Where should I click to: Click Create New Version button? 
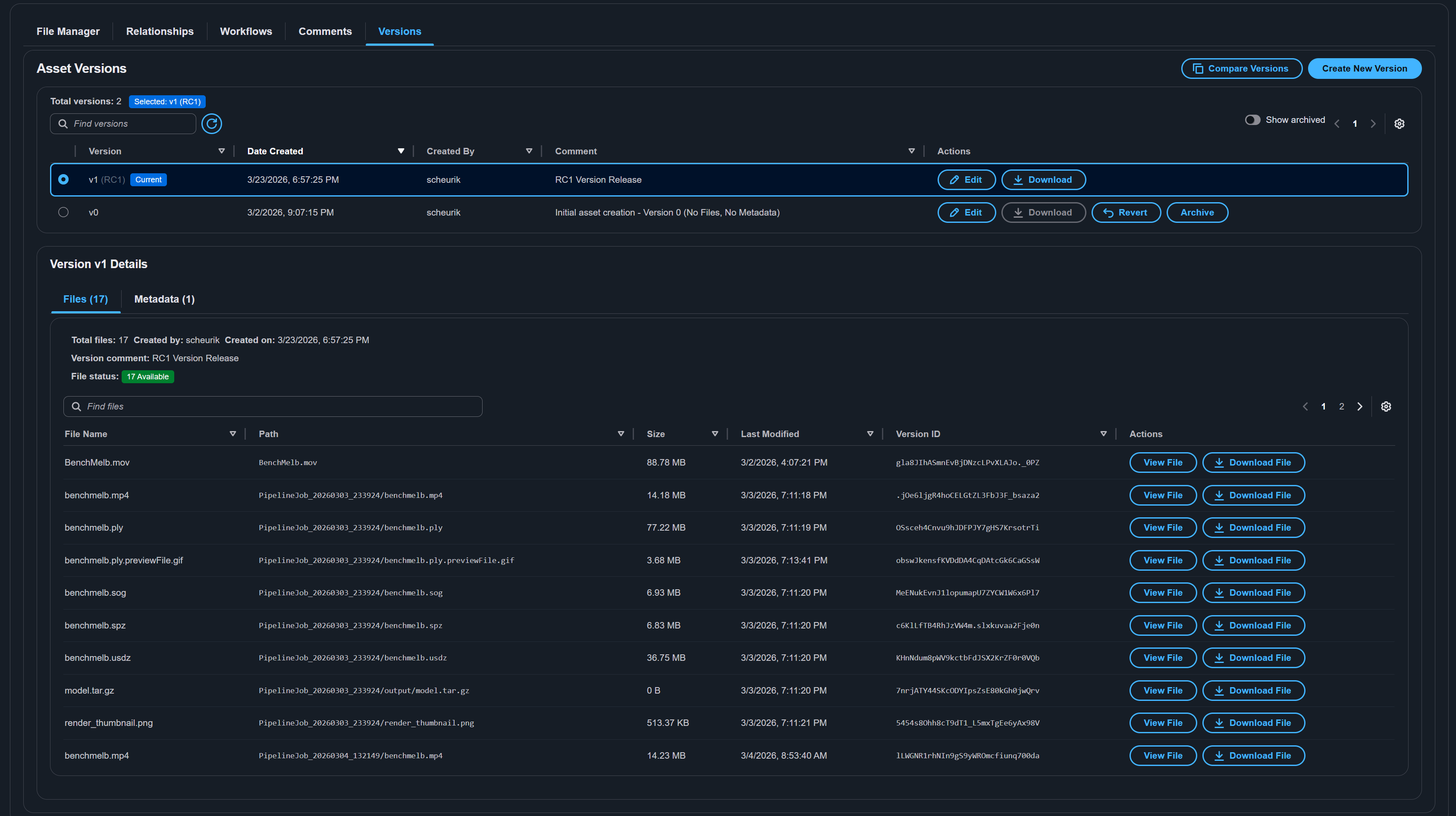coord(1364,69)
